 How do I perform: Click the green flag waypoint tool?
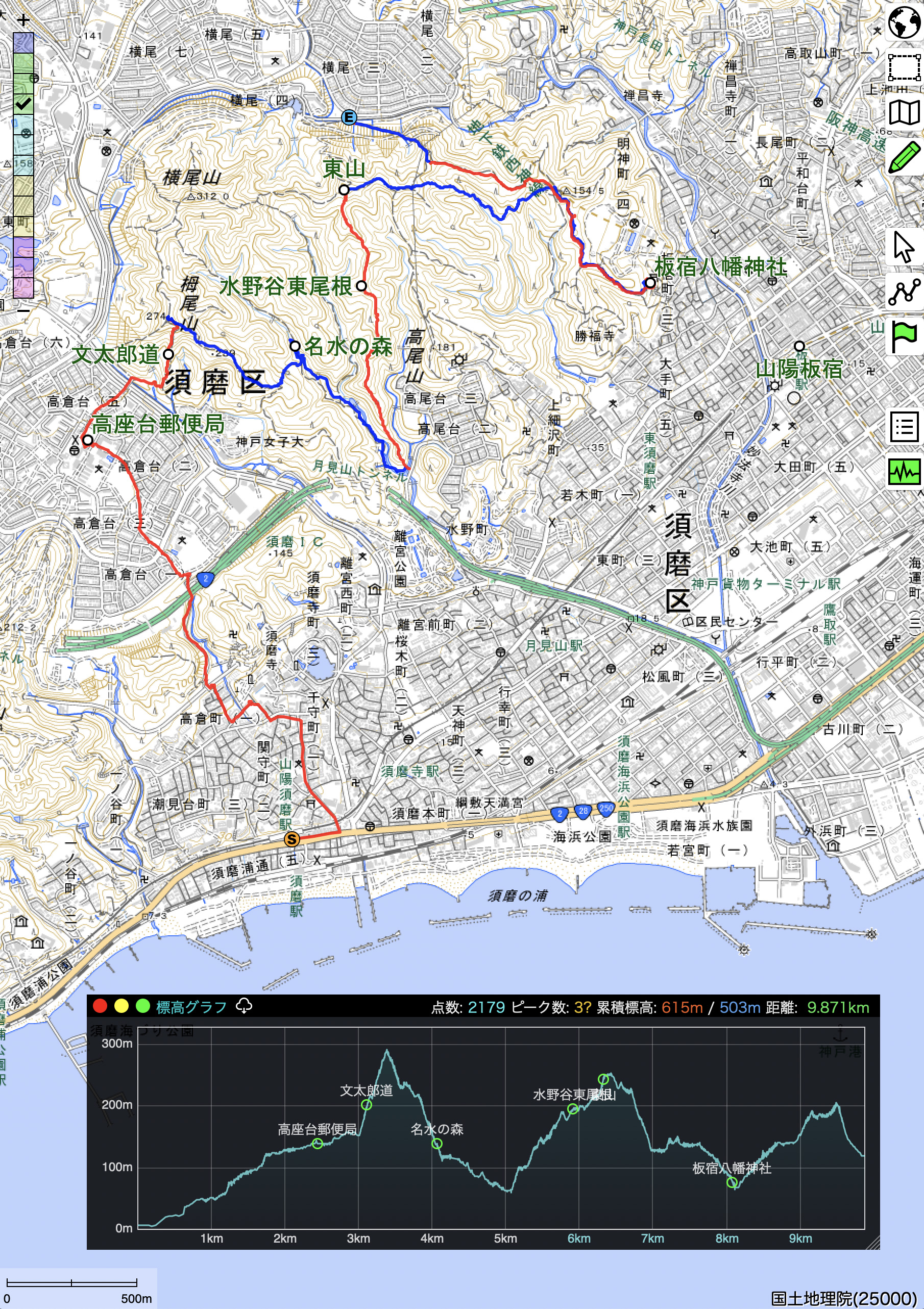coord(904,336)
